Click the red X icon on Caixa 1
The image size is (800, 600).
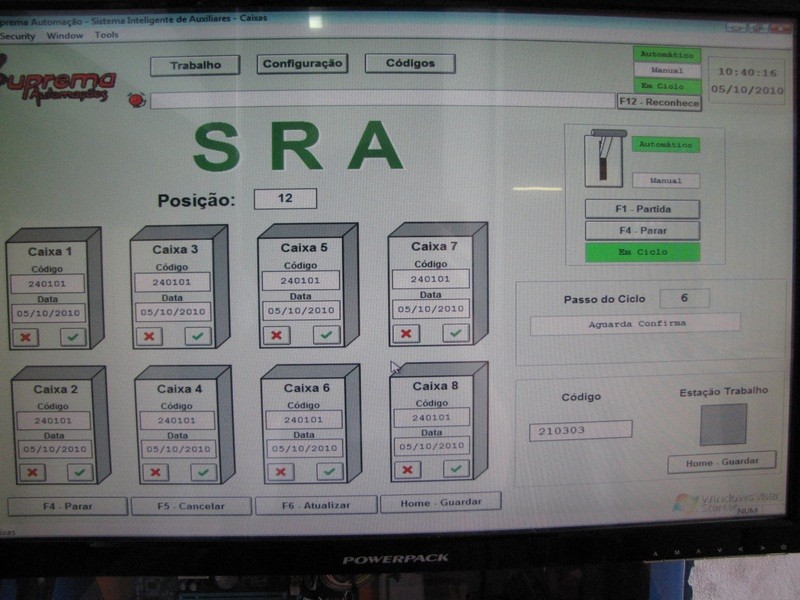click(x=26, y=338)
